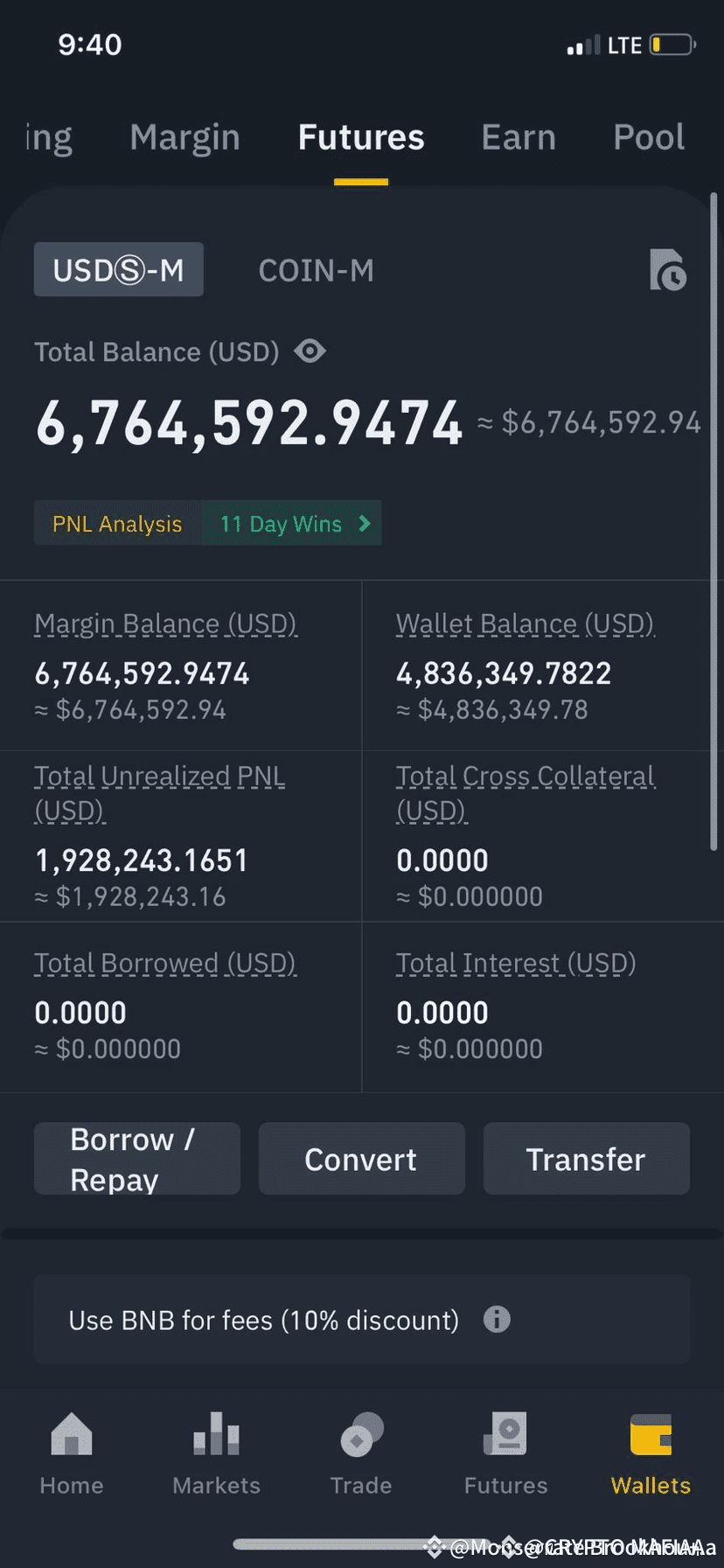Tap the Borrow / Repay button
This screenshot has width=724, height=1568.
[x=137, y=1159]
